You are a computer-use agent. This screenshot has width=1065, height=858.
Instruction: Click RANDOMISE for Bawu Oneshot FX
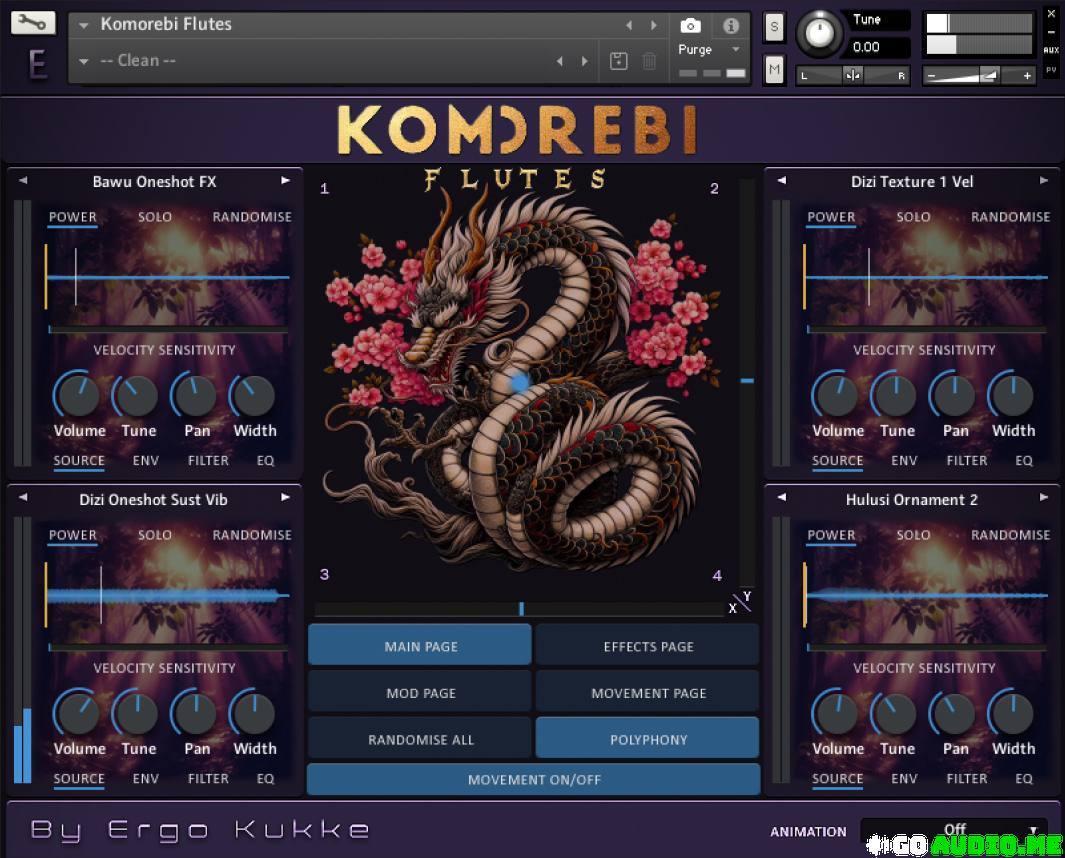click(x=252, y=217)
